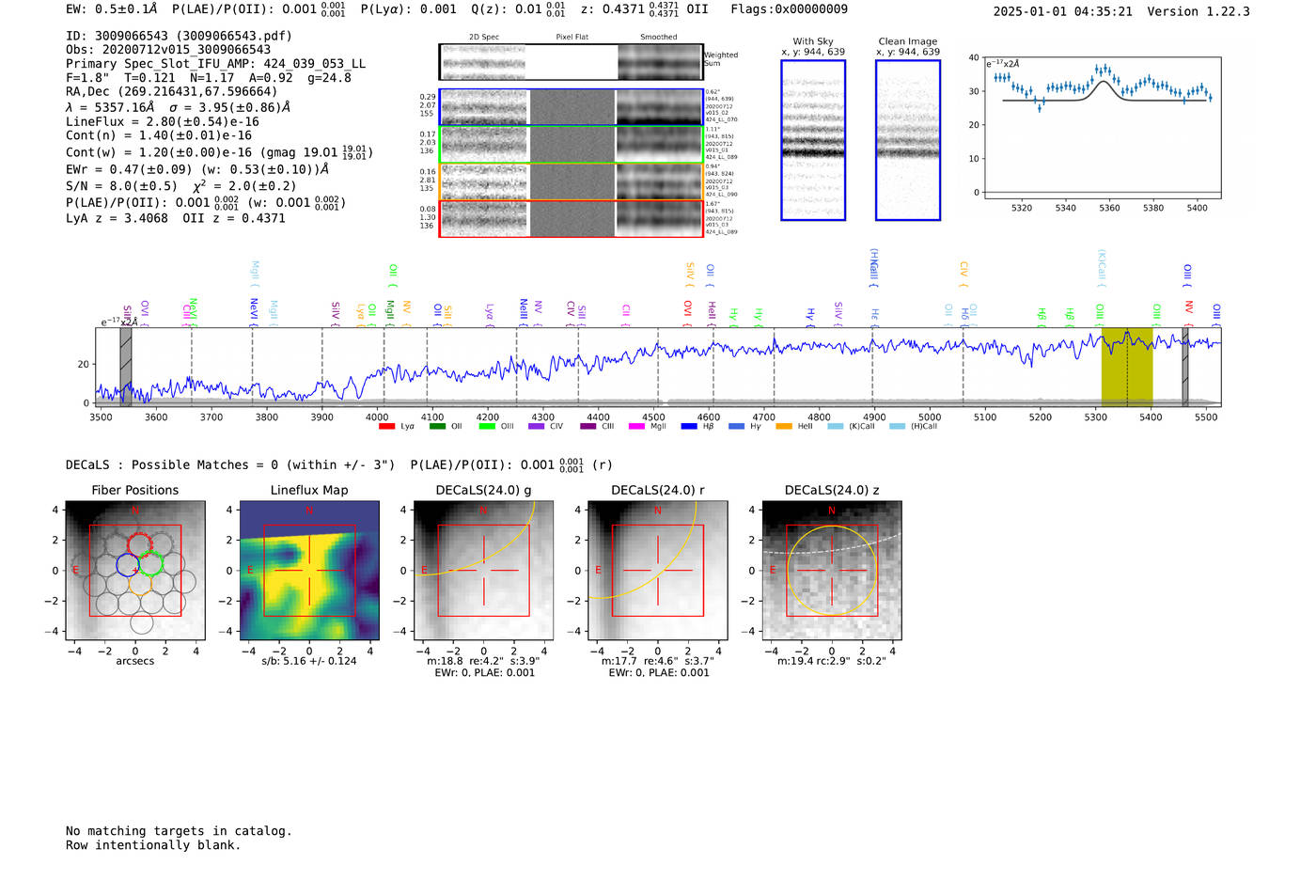Select the blue-outlined fiber spectrum row
This screenshot has height=896, width=1316.
(571, 107)
